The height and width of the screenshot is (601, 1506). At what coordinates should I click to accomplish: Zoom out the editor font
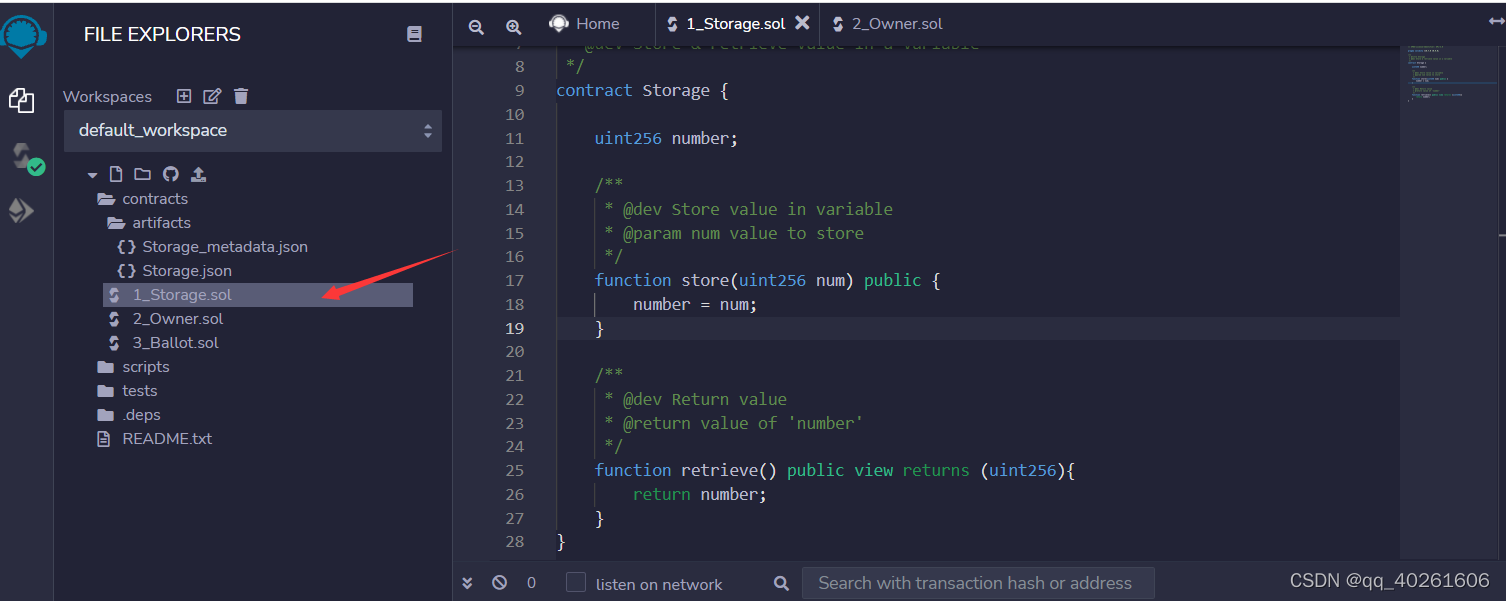[x=476, y=27]
